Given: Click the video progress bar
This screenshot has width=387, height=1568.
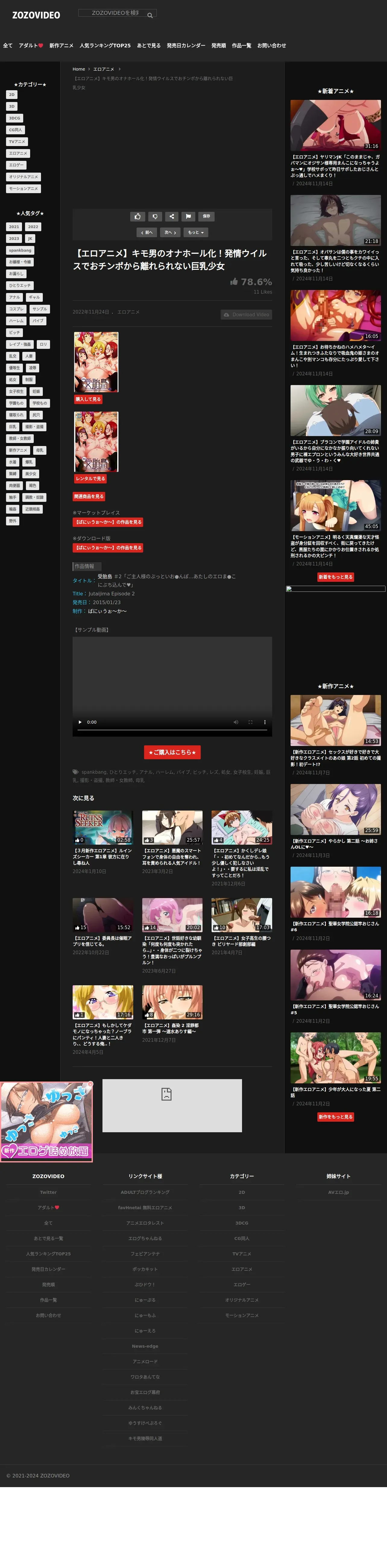Looking at the screenshot, I should click(x=172, y=730).
